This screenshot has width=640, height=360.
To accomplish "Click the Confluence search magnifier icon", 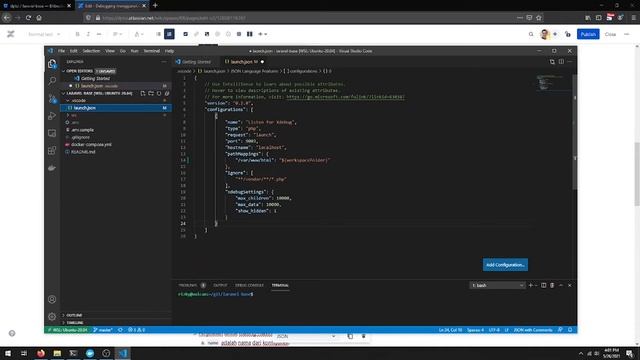I will pyautogui.click(x=531, y=34).
